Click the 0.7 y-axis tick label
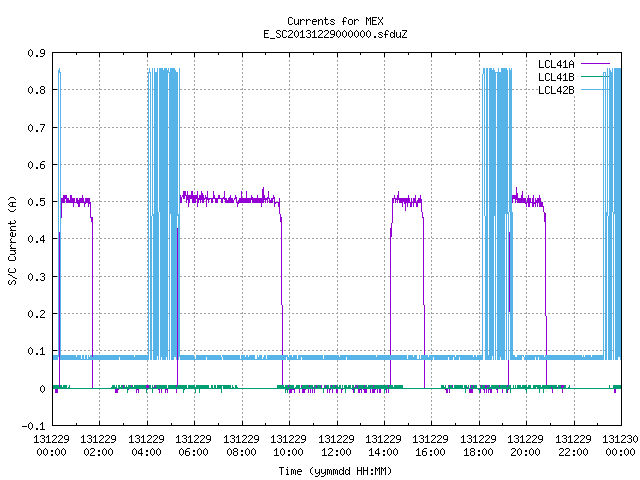 [x=37, y=128]
